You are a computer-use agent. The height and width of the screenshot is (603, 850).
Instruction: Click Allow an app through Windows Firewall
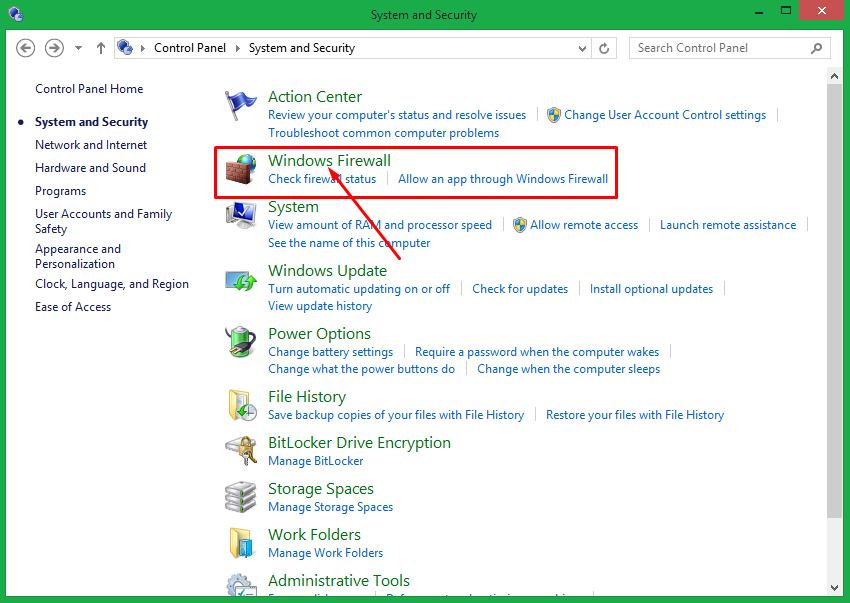click(x=503, y=179)
